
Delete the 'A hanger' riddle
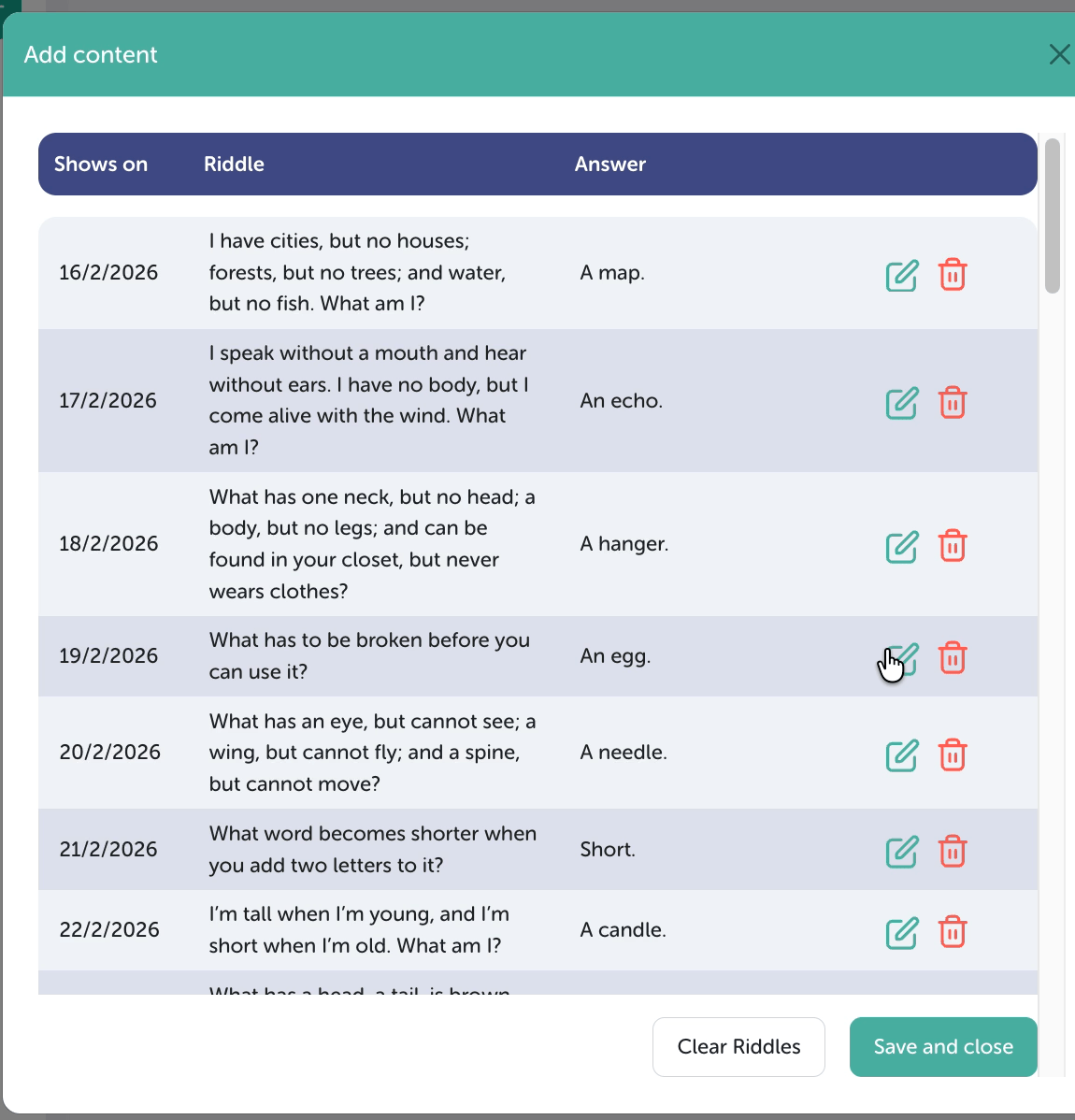pyautogui.click(x=953, y=546)
